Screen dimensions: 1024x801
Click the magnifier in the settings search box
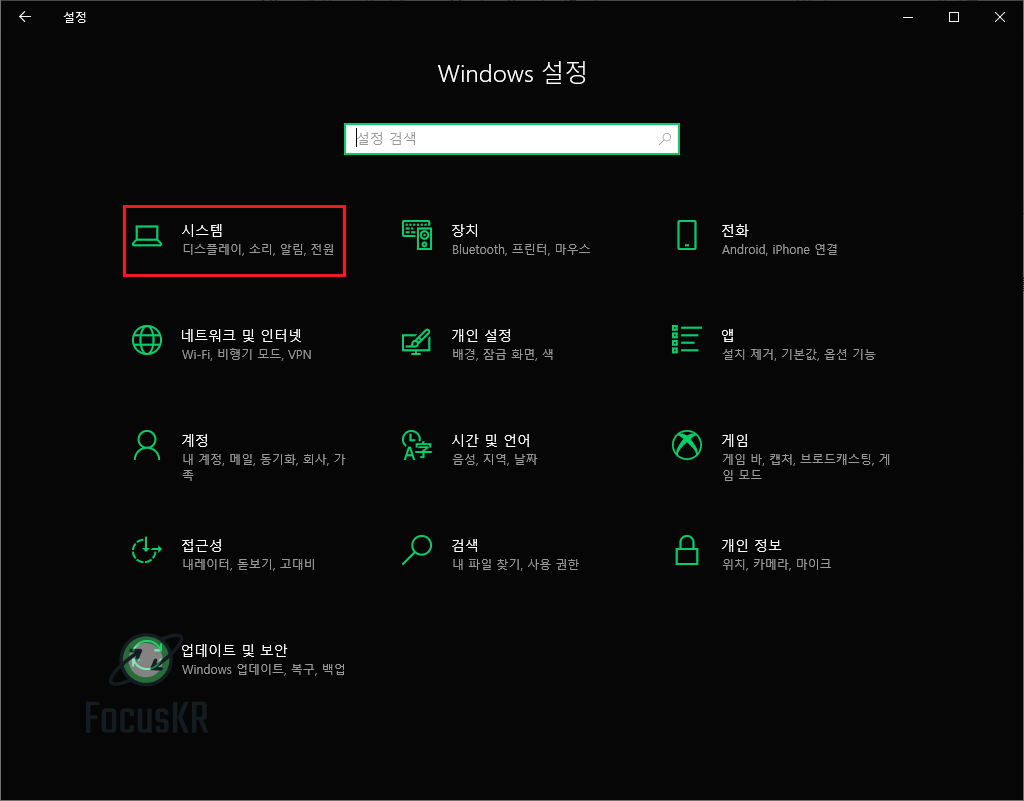pos(665,138)
